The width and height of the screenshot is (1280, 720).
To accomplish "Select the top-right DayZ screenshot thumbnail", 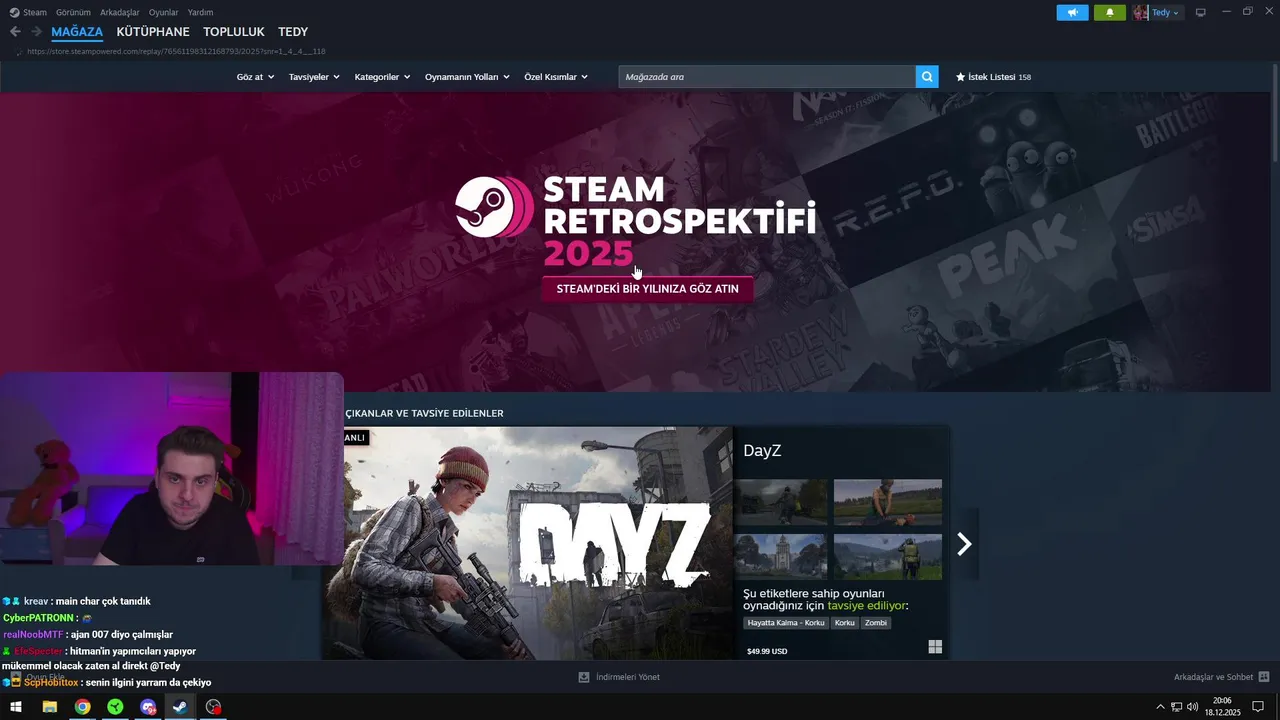I will [888, 502].
